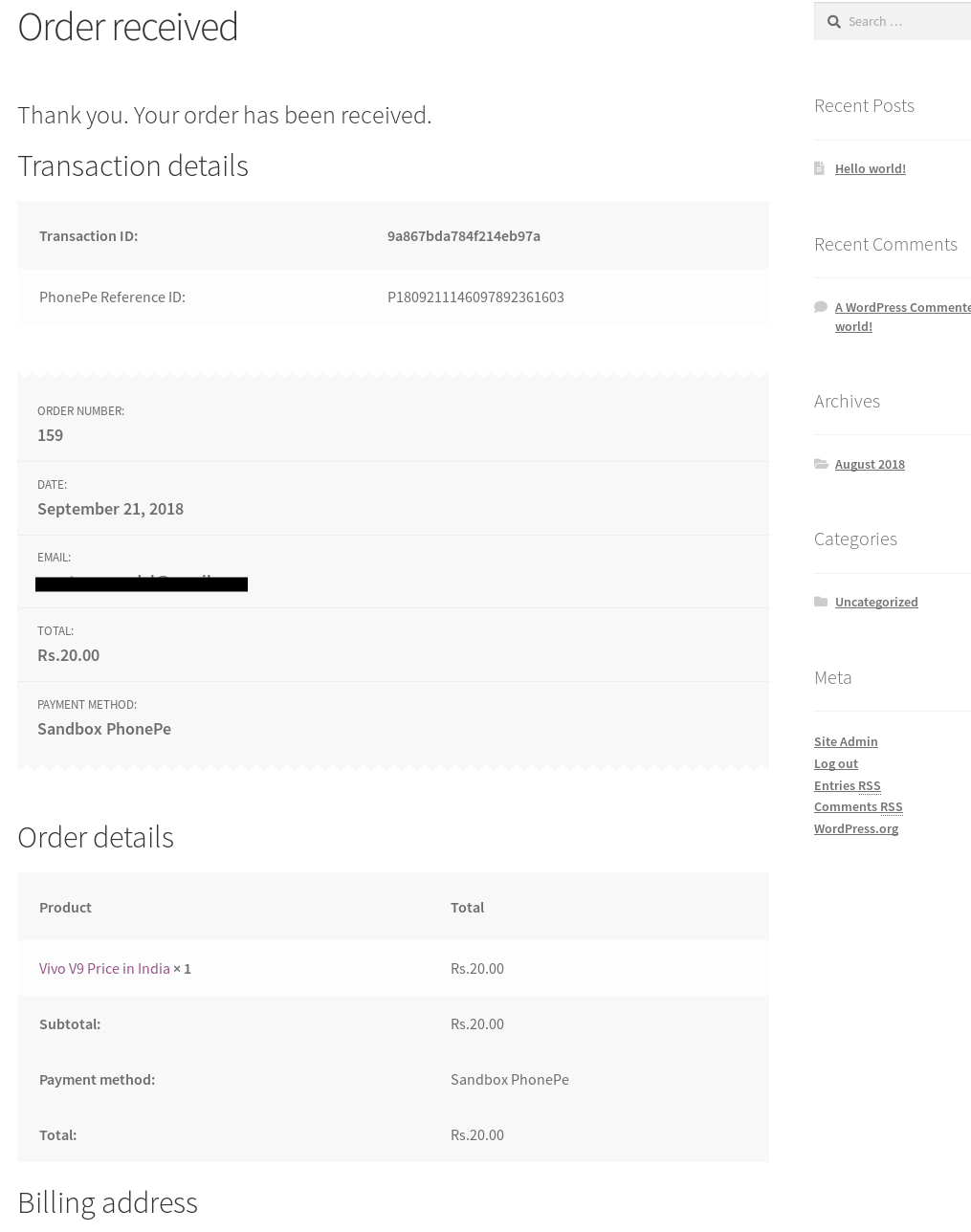Open the Uncategorized category
The height and width of the screenshot is (1232, 971).
click(875, 602)
